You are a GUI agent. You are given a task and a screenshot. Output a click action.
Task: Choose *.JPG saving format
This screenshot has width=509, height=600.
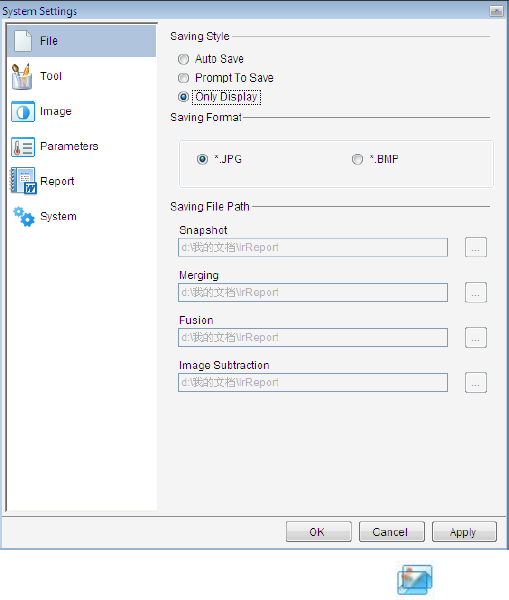click(x=202, y=159)
